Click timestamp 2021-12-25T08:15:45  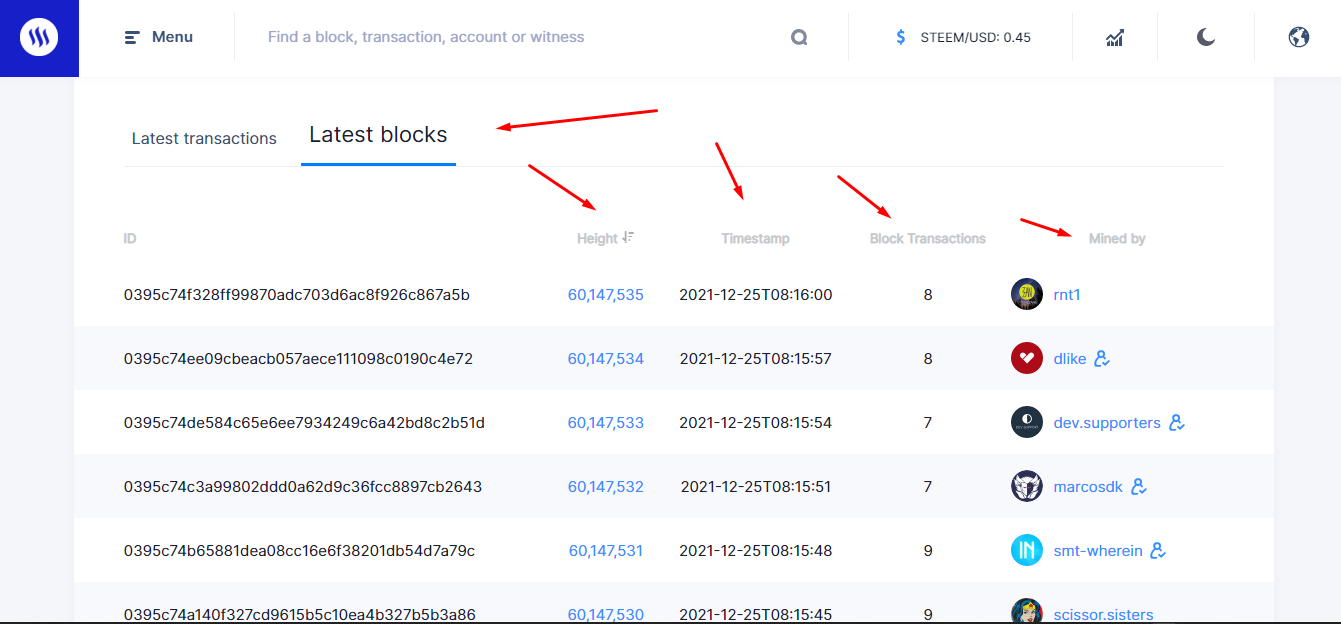click(x=756, y=615)
